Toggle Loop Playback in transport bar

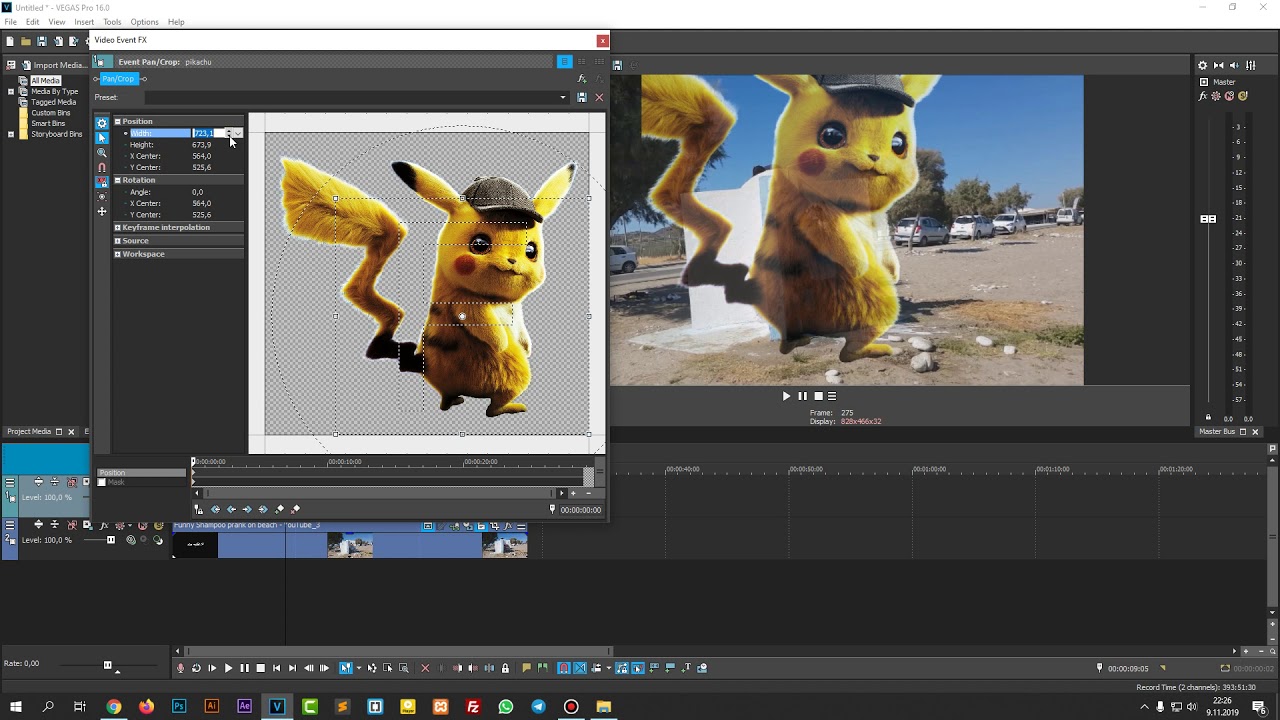coord(196,668)
